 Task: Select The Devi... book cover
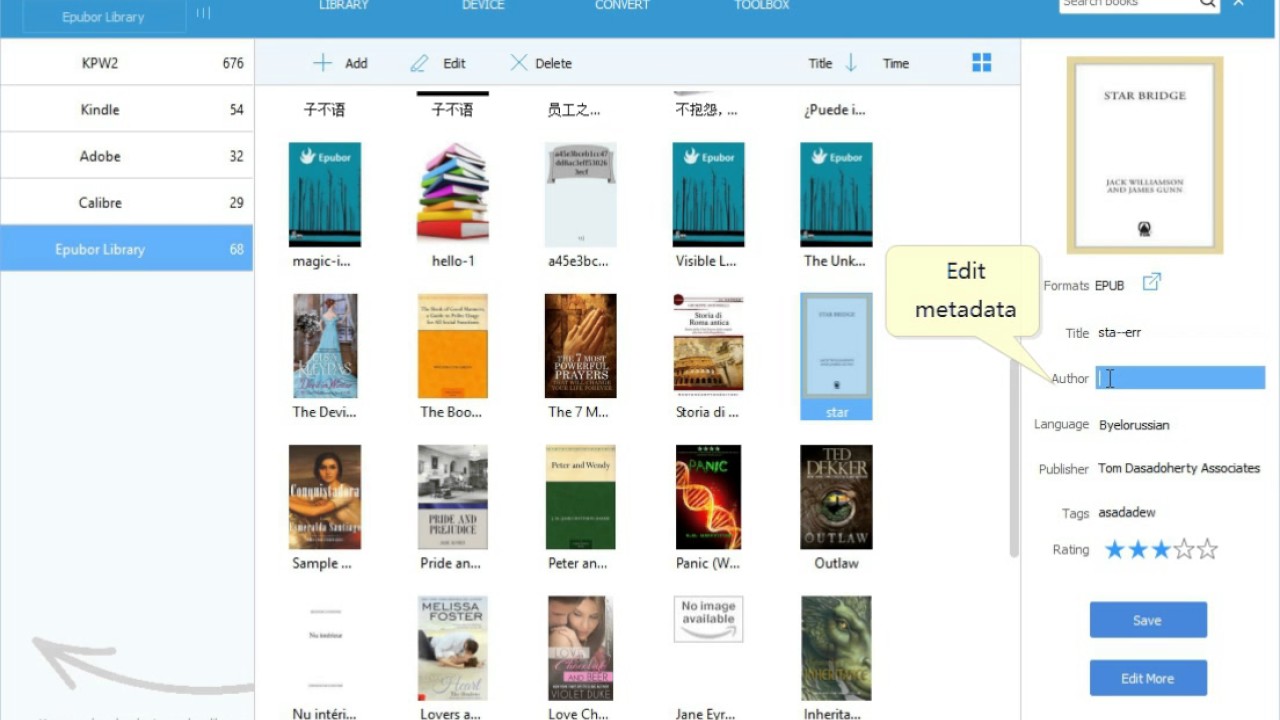325,346
